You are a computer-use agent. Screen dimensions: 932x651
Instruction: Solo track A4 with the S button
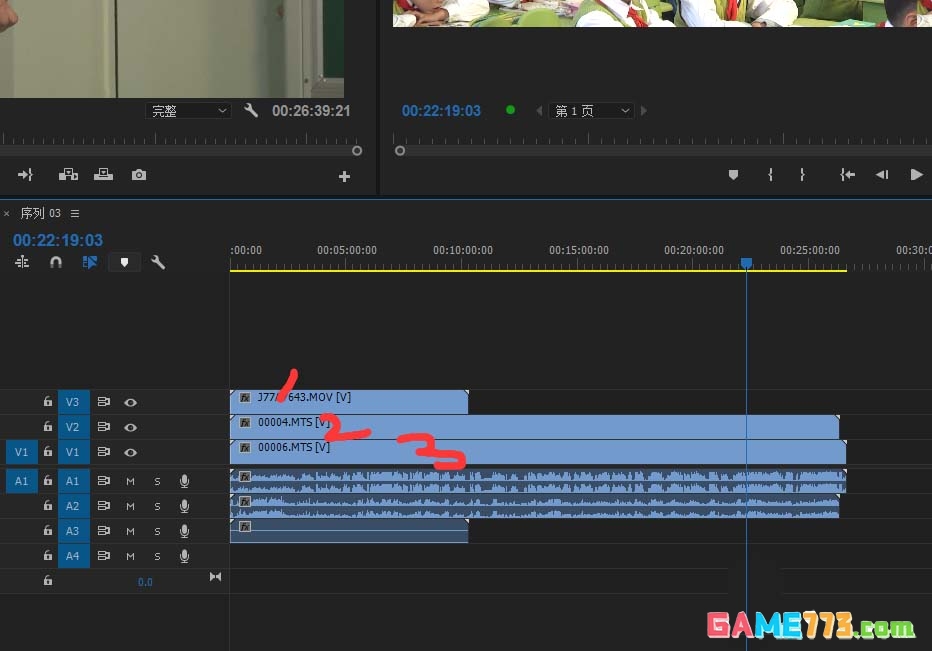158,556
